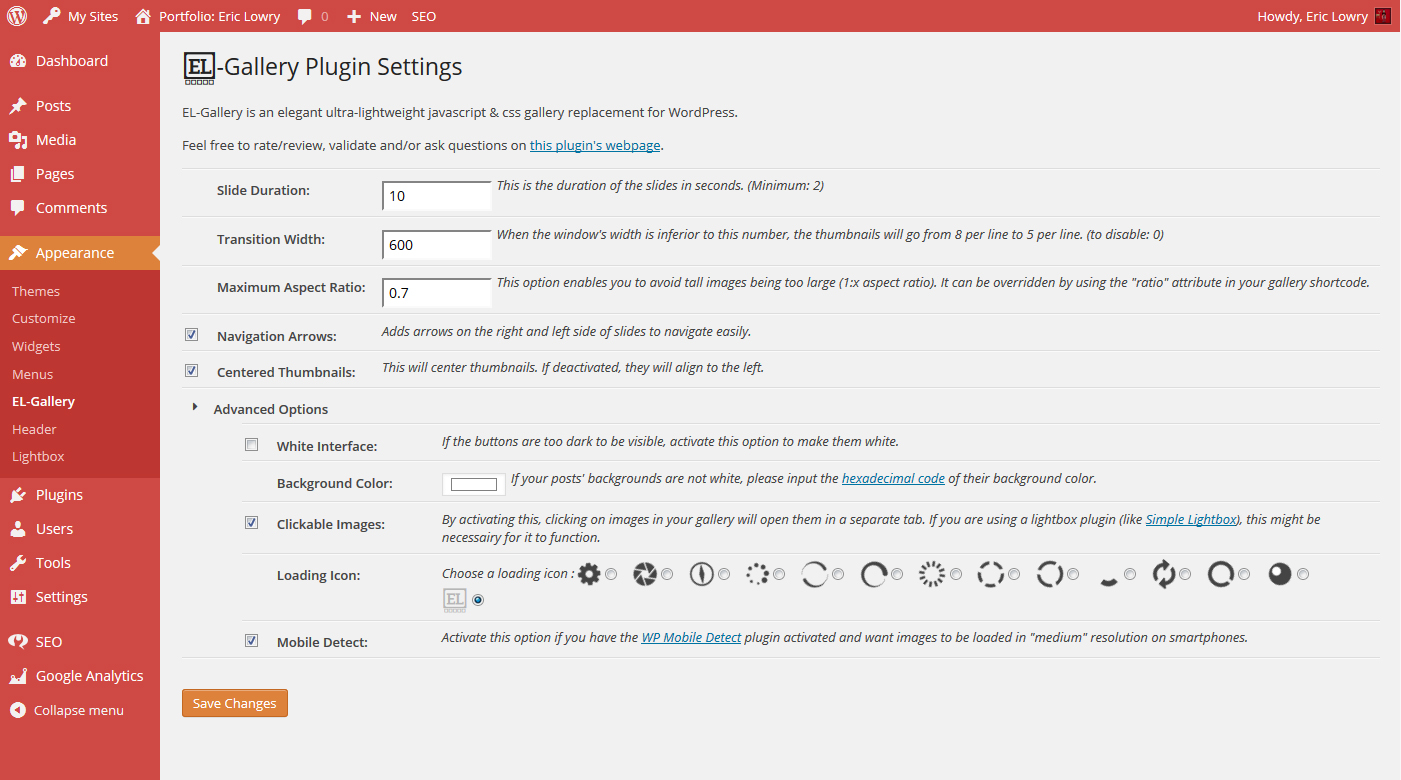Click the Settings sliders icon in sidebar
1401x780 pixels.
tap(18, 597)
